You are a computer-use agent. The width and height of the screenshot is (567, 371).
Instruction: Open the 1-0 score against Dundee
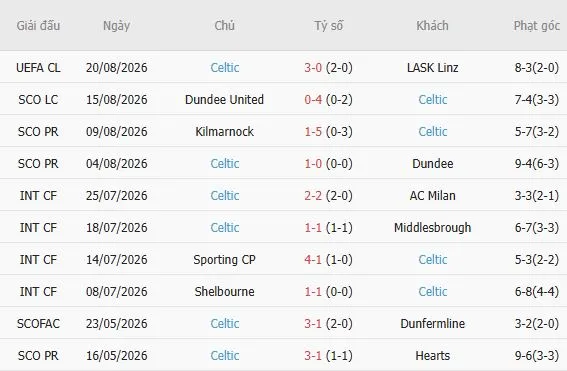313,163
